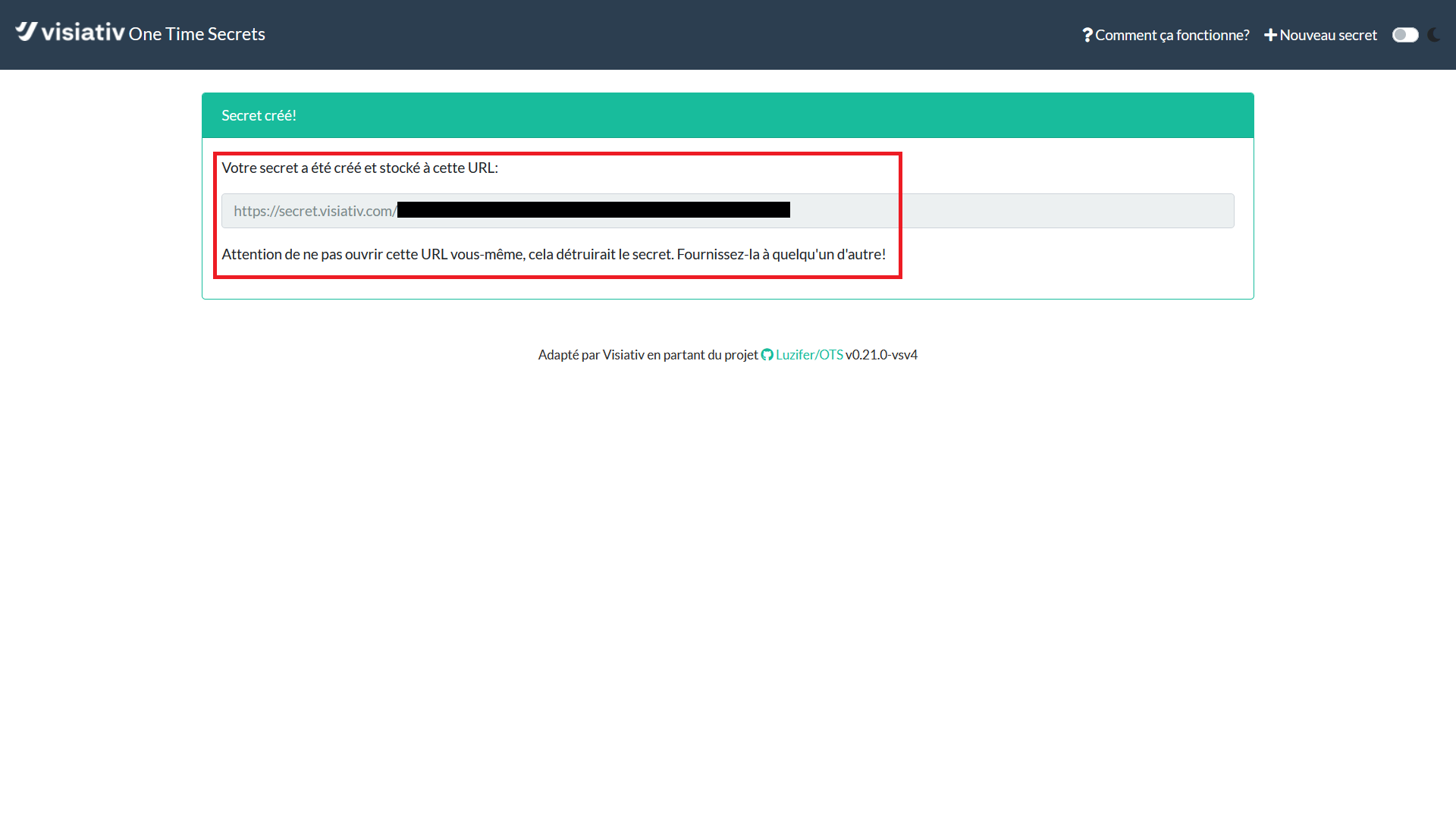The width and height of the screenshot is (1456, 819).
Task: Open the "Comment ça fonctionne?" menu item
Action: (1172, 35)
